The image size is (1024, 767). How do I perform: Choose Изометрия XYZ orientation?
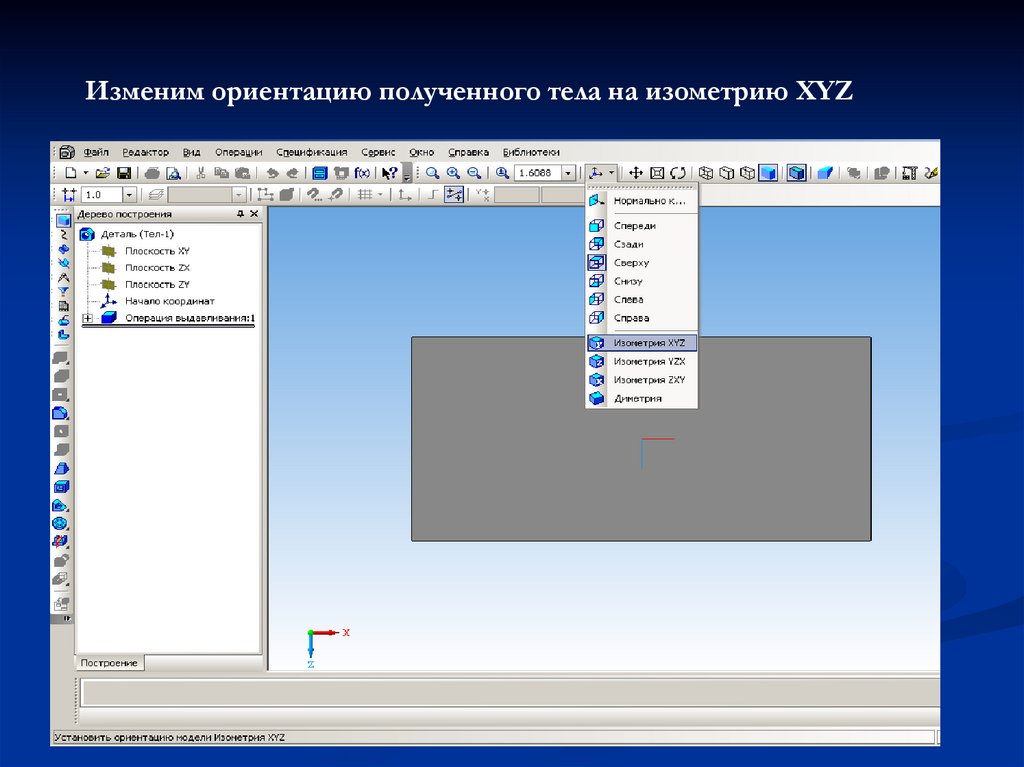[x=642, y=343]
